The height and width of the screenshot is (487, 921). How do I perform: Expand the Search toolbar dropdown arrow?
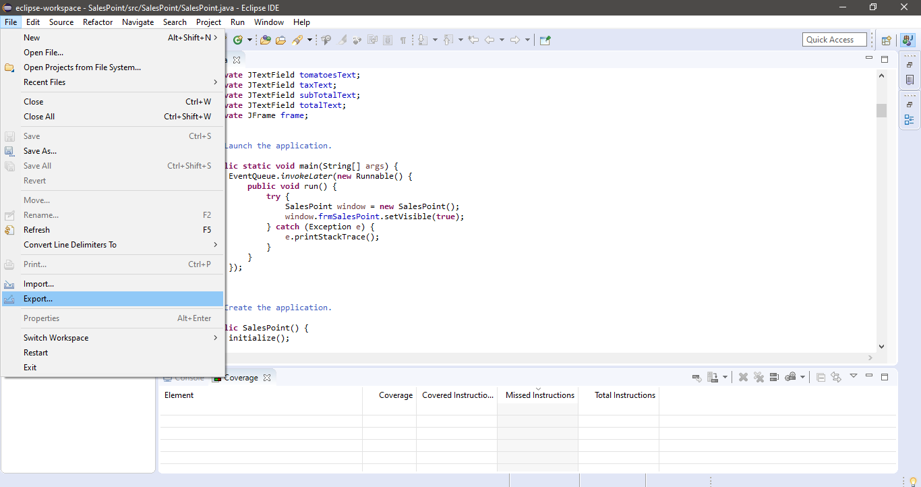coord(310,40)
